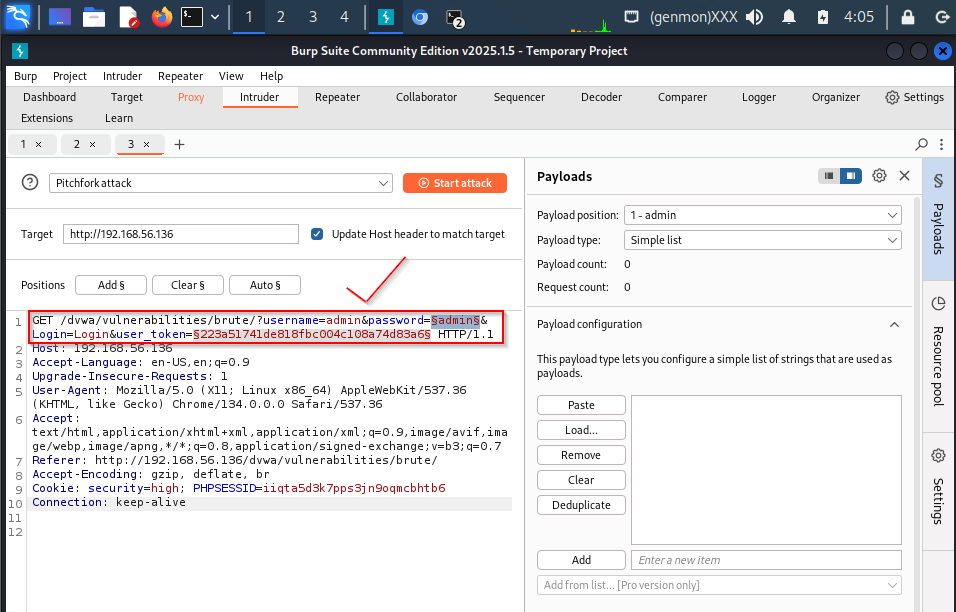Switch to the Chromium window in the taskbar
This screenshot has height=612, width=956.
click(x=420, y=17)
